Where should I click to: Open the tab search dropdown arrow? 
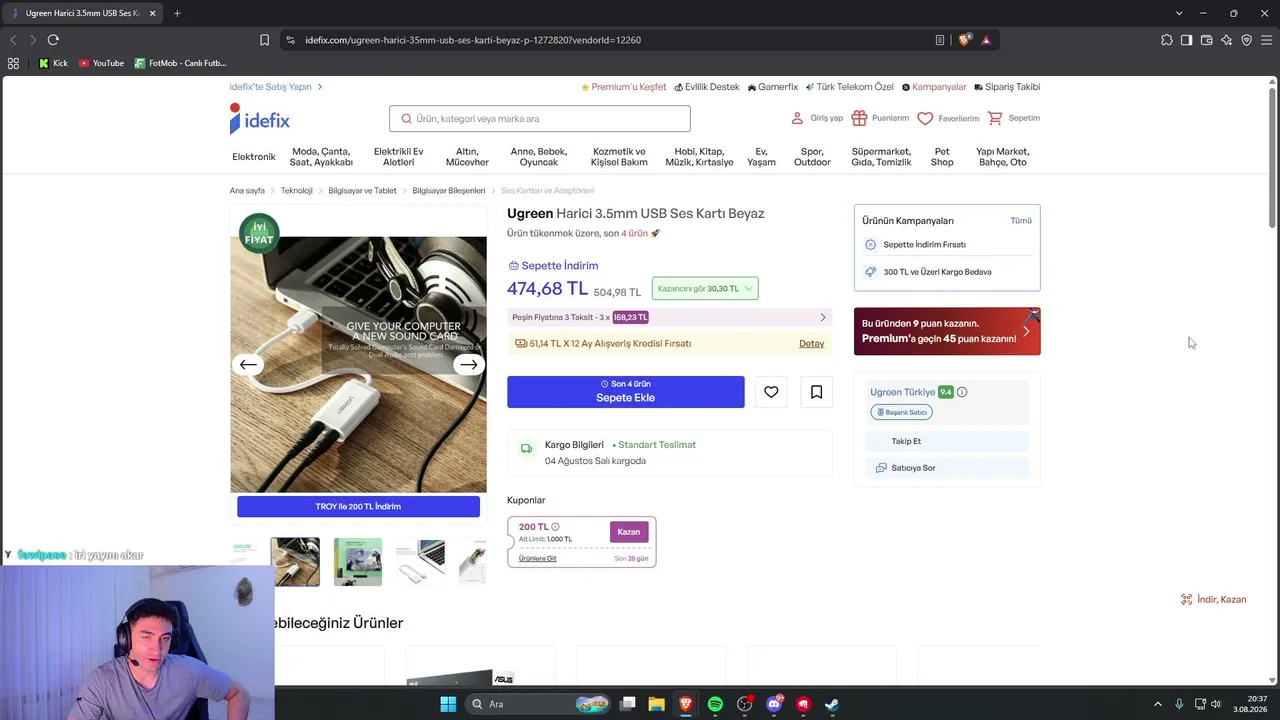[x=1179, y=13]
